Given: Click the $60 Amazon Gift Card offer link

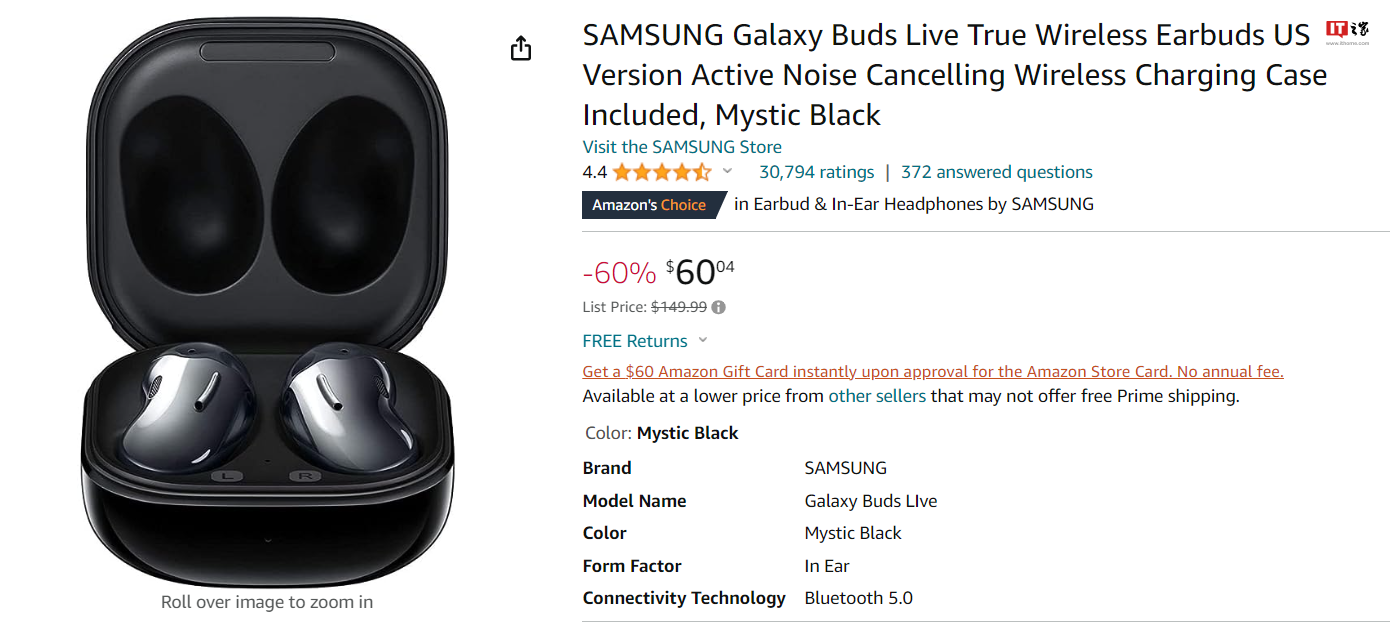Looking at the screenshot, I should point(933,371).
